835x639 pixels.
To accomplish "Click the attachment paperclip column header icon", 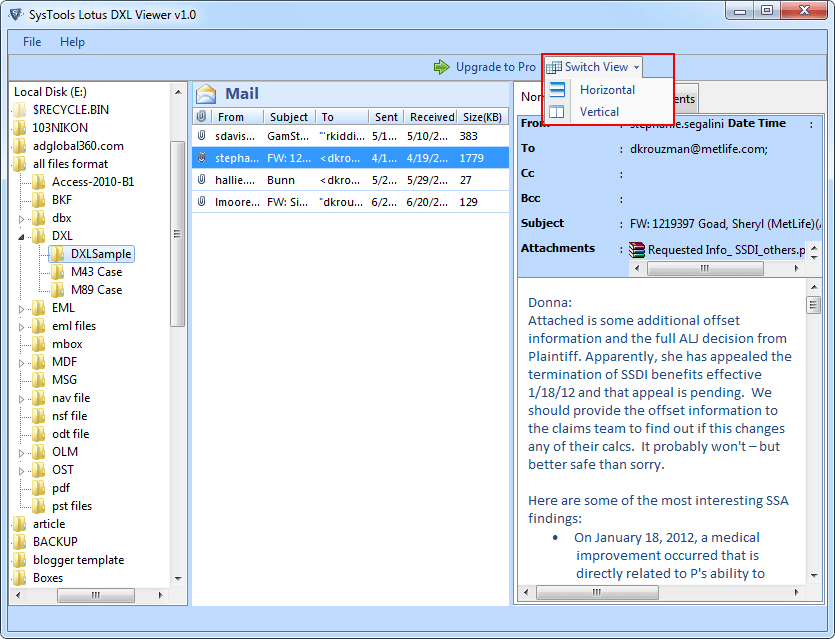I will click(201, 116).
